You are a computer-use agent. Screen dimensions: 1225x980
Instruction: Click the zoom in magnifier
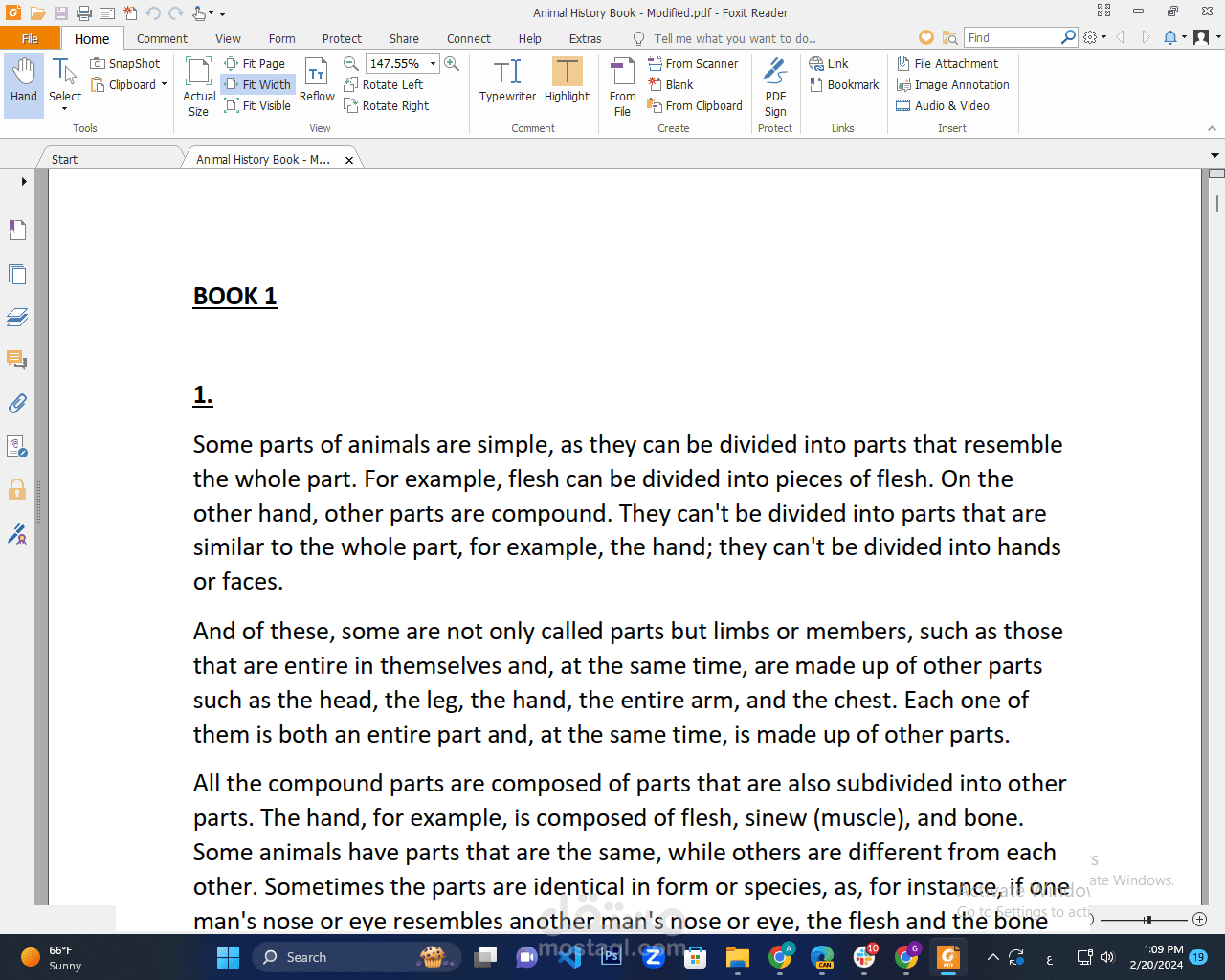pos(452,64)
